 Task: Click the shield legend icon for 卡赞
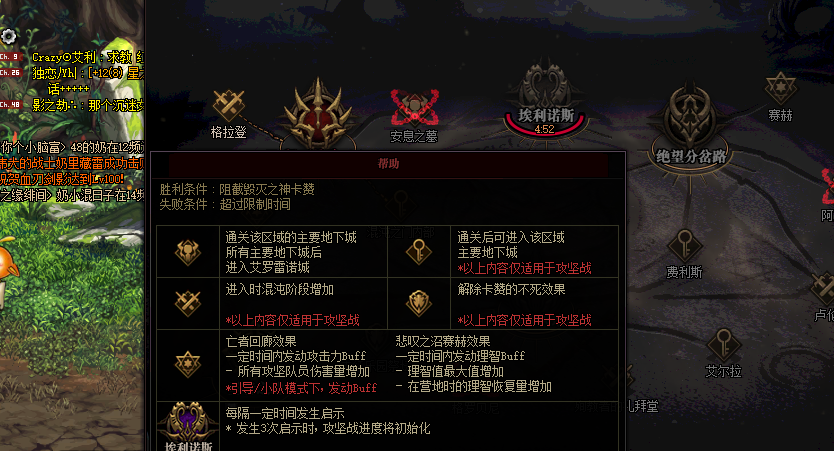419,303
